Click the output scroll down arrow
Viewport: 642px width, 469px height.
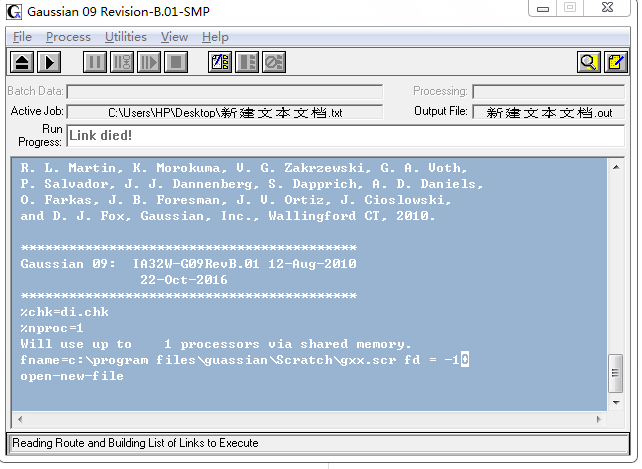[616, 403]
